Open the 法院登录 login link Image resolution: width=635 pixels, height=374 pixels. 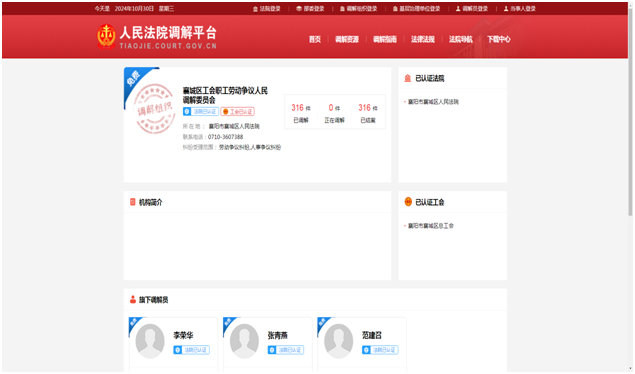(x=266, y=8)
